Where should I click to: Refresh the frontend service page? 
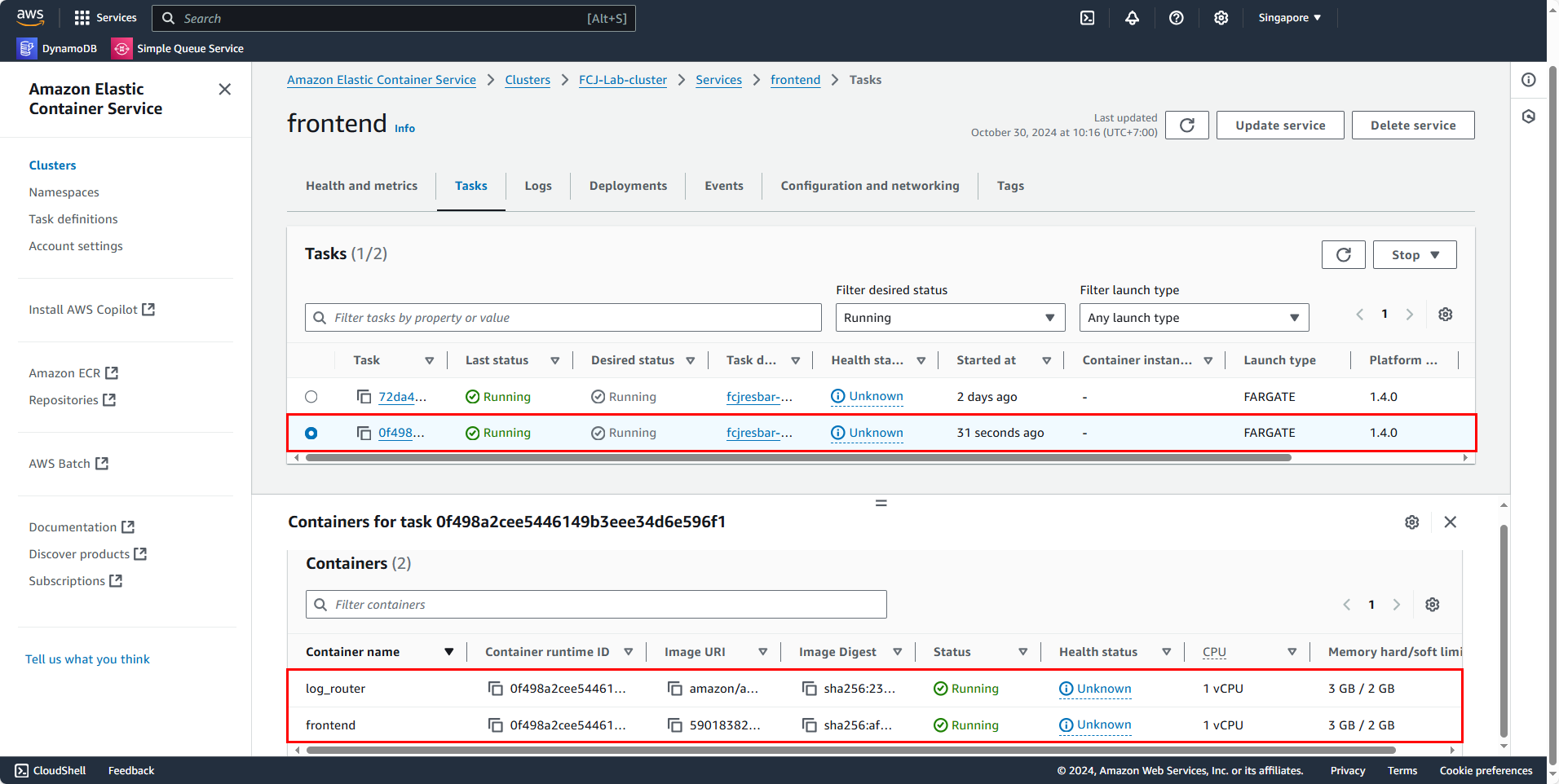[1186, 125]
